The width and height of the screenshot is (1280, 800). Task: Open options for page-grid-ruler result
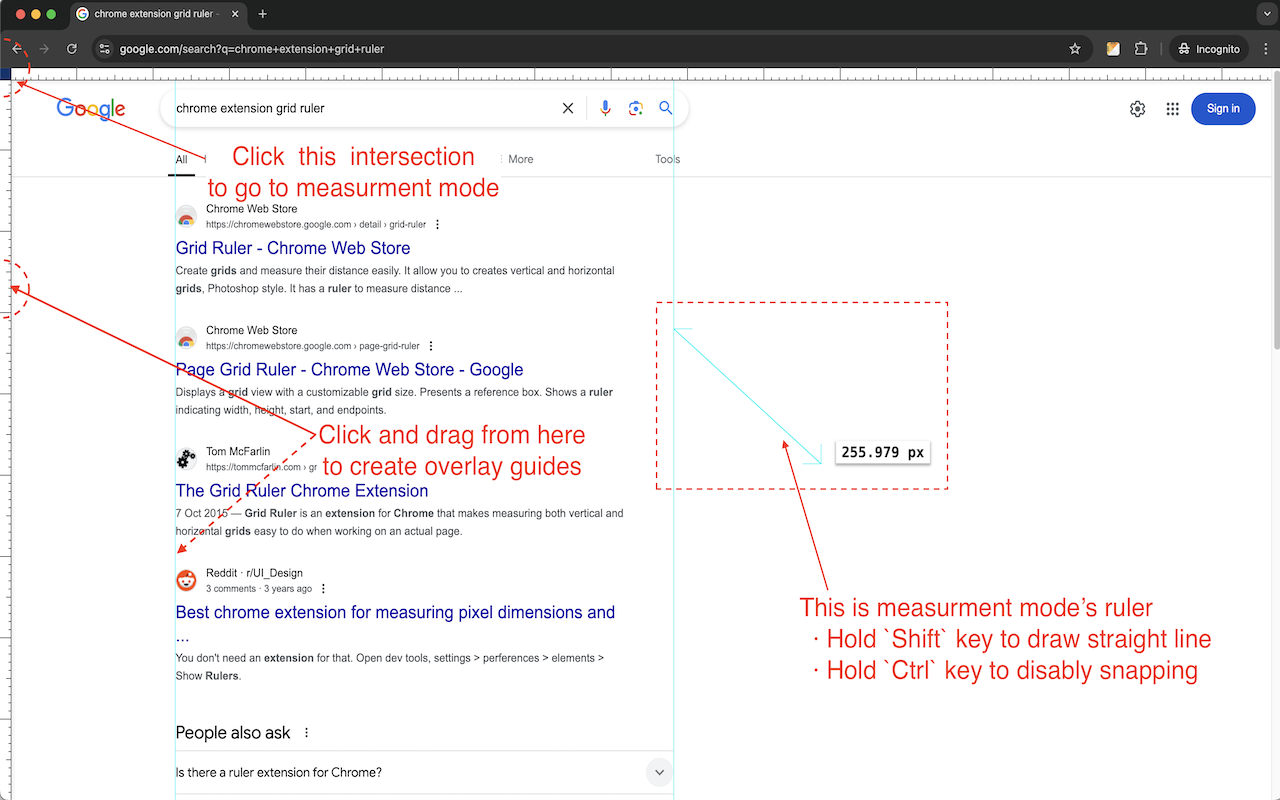click(431, 346)
